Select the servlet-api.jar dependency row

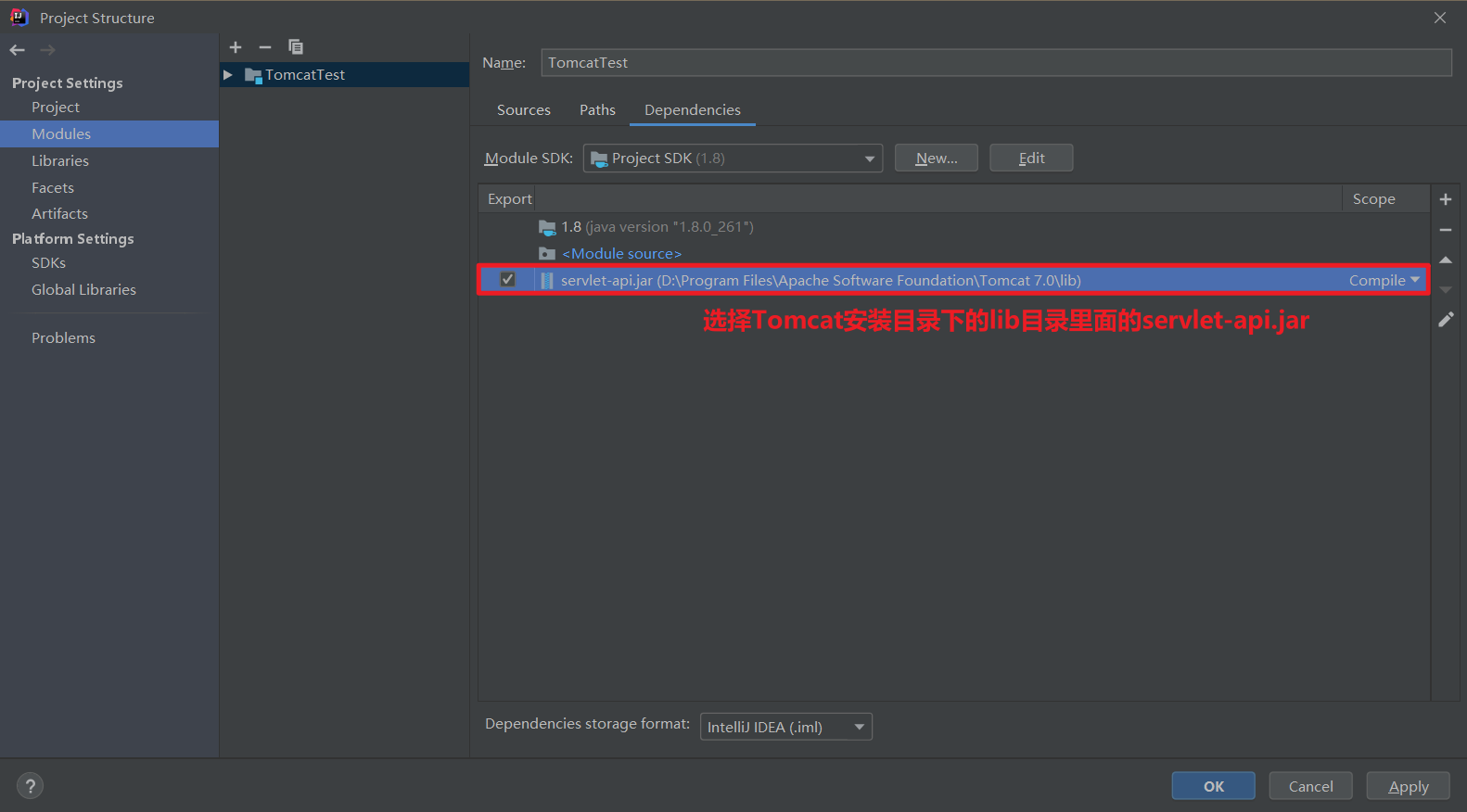click(954, 281)
